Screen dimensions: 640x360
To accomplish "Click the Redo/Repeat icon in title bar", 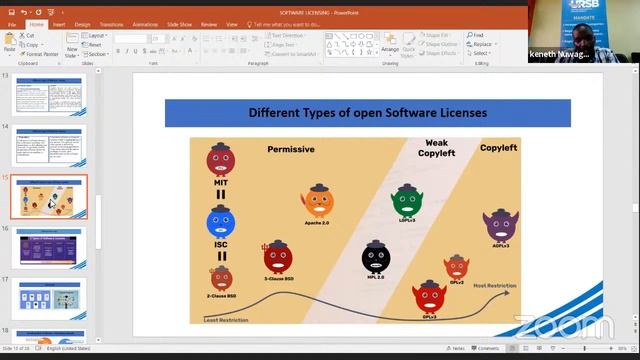I will tap(38, 13).
